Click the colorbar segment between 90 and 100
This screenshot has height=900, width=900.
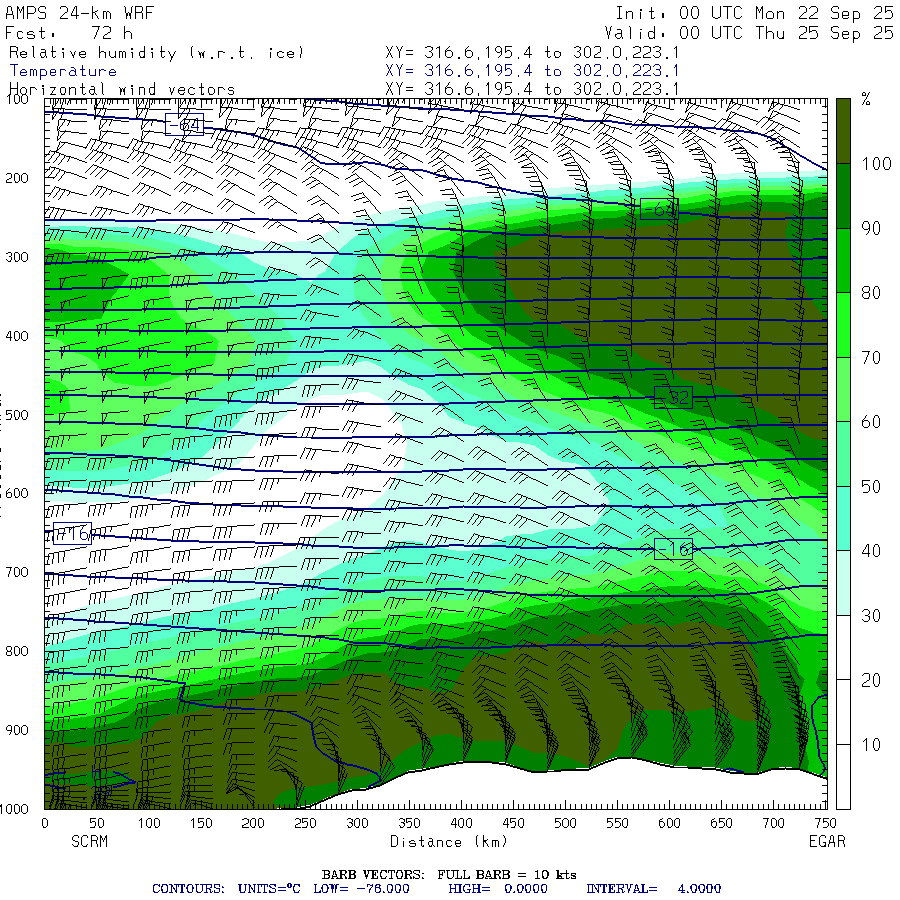843,196
